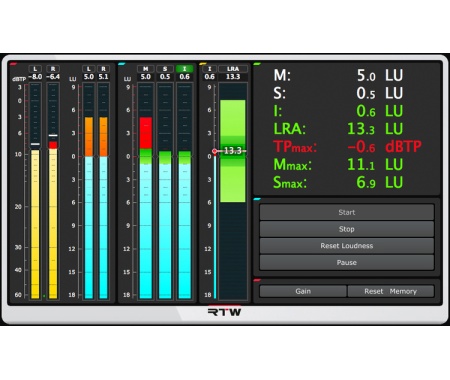Click the Gain button
This screenshot has width=450, height=380.
(303, 291)
